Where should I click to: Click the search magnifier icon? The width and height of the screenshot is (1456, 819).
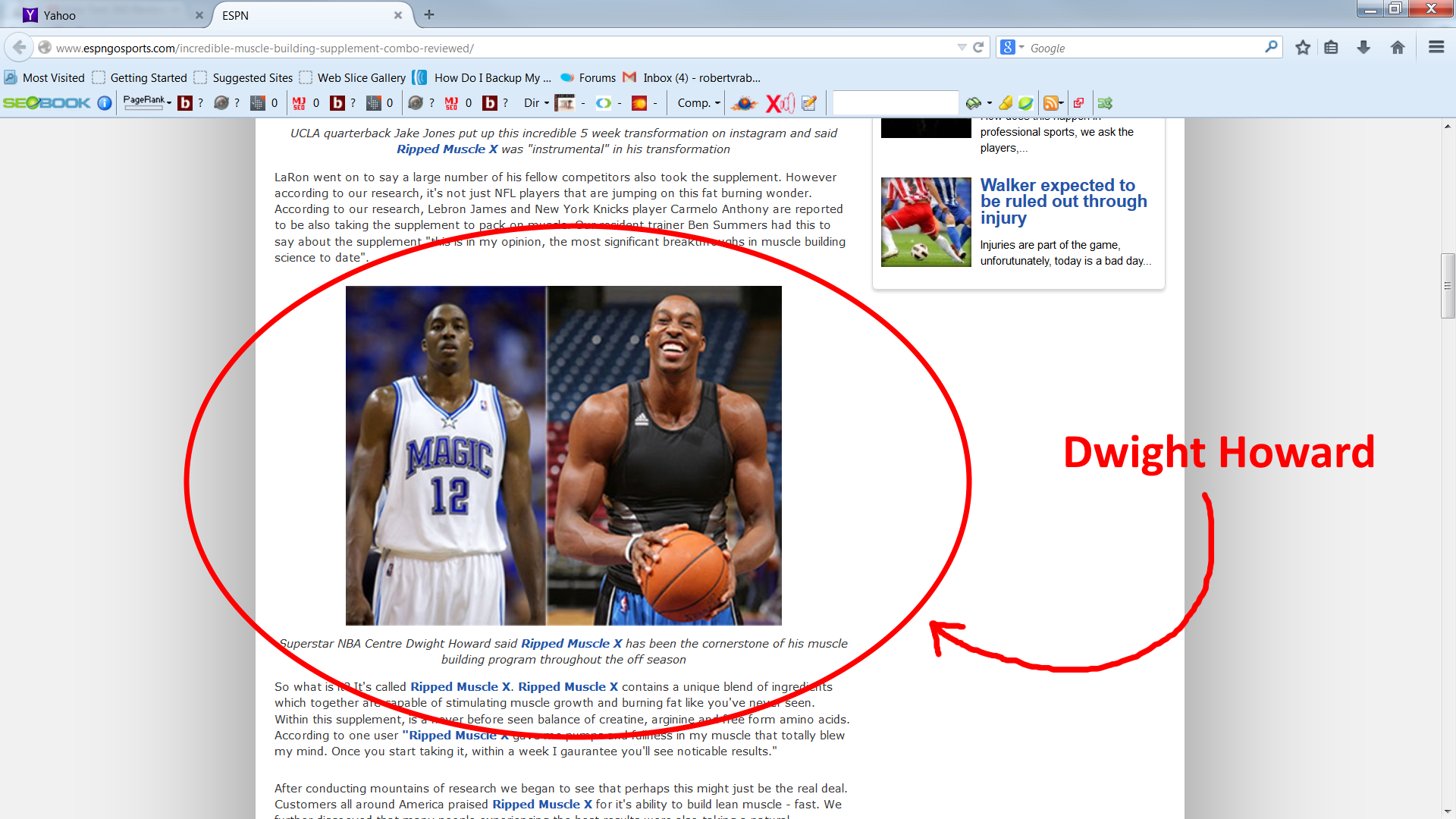[1271, 47]
